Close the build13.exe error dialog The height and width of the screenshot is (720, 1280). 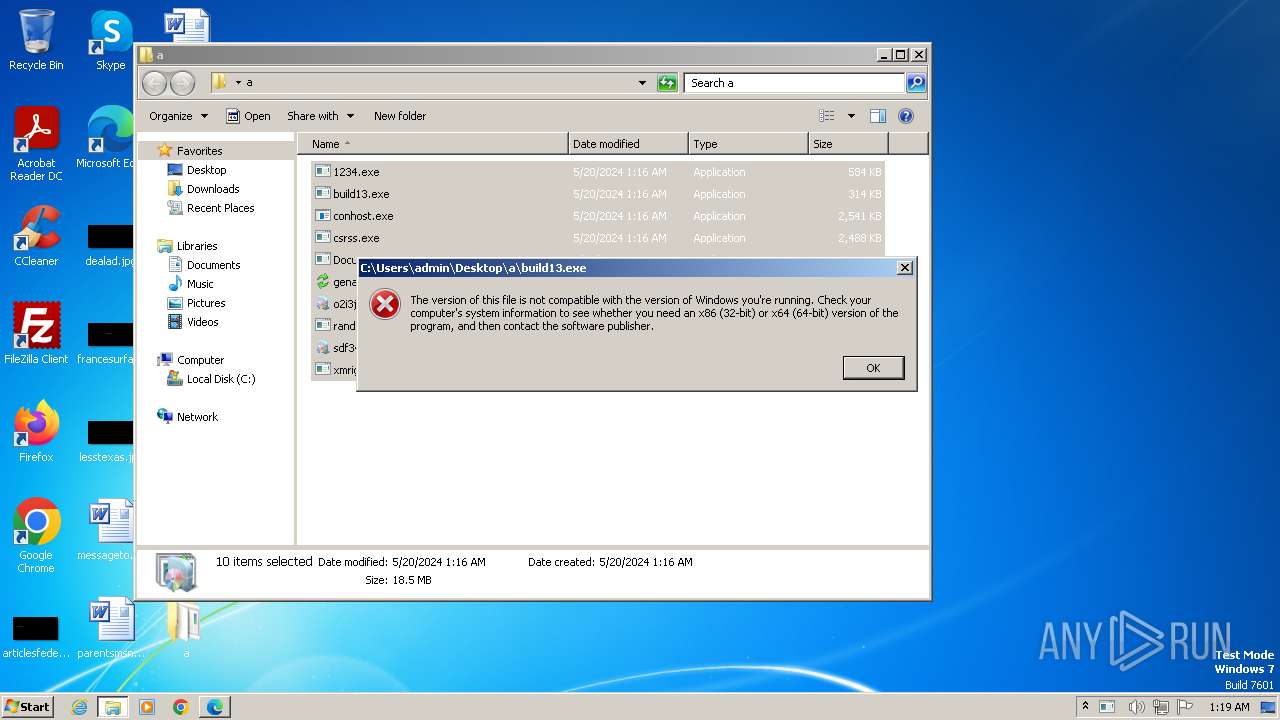coord(904,268)
